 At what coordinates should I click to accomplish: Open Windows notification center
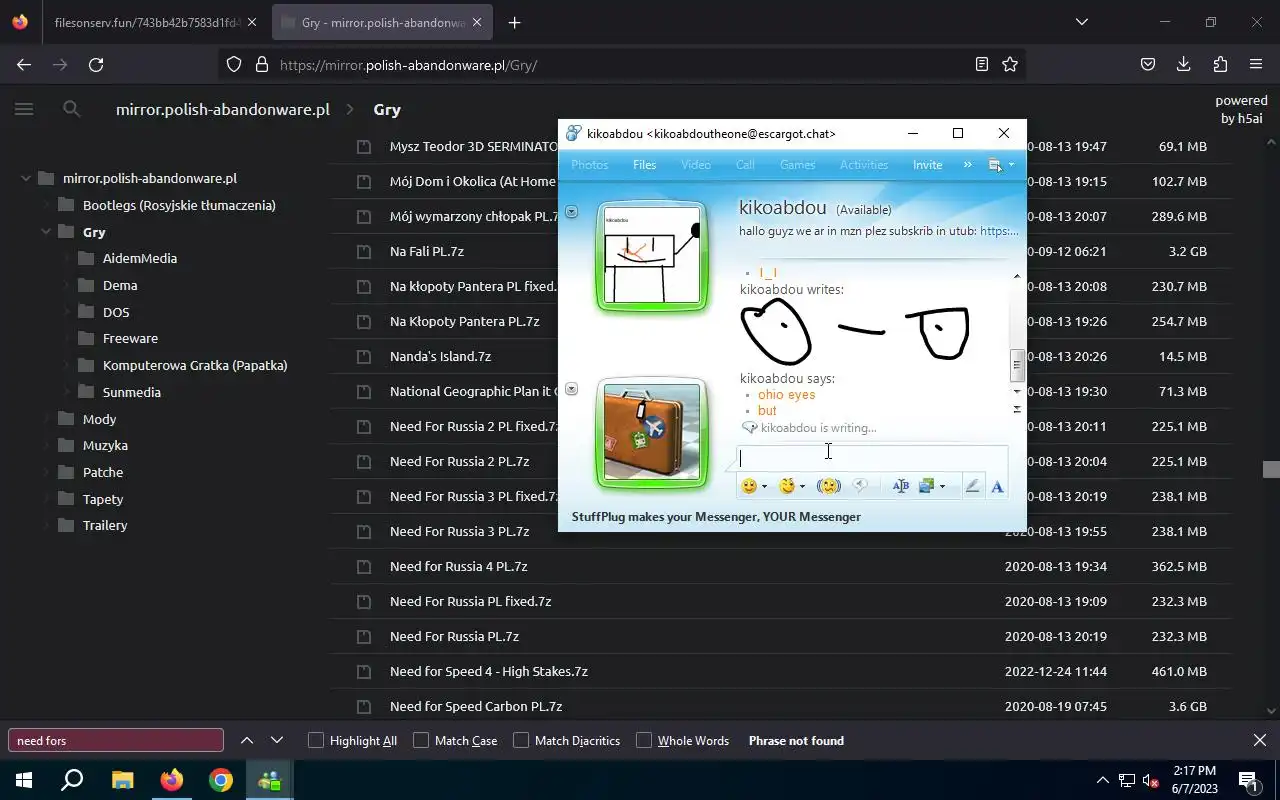[1248, 780]
